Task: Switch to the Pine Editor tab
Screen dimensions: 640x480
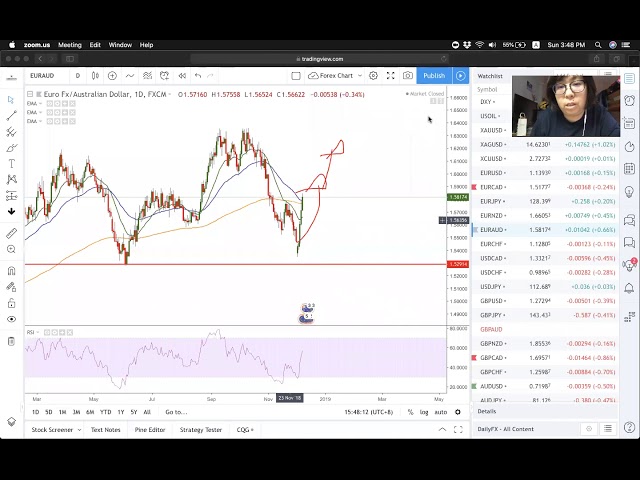Action: (x=149, y=430)
